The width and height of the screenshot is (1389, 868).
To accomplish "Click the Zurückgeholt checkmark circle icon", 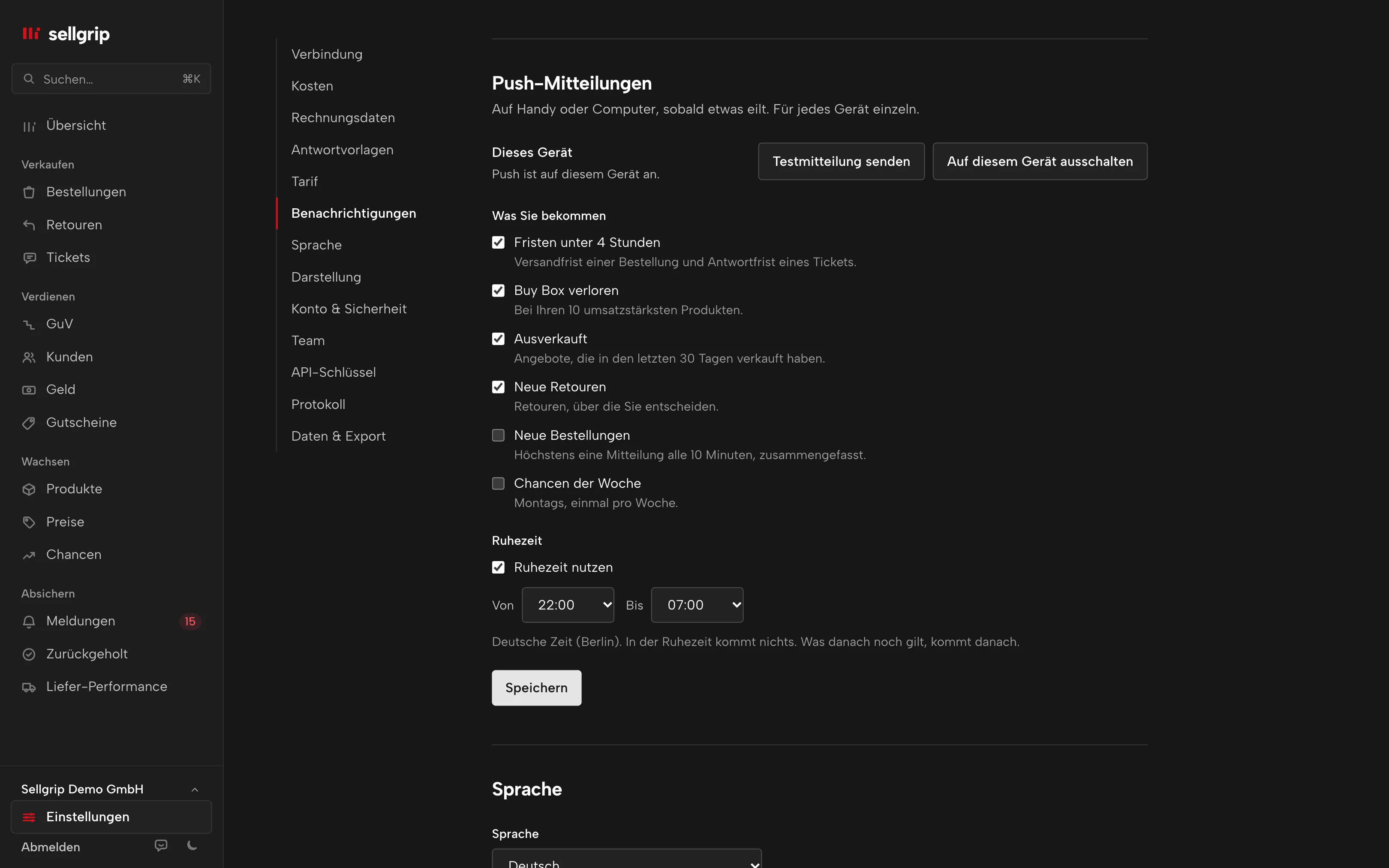I will (x=29, y=655).
